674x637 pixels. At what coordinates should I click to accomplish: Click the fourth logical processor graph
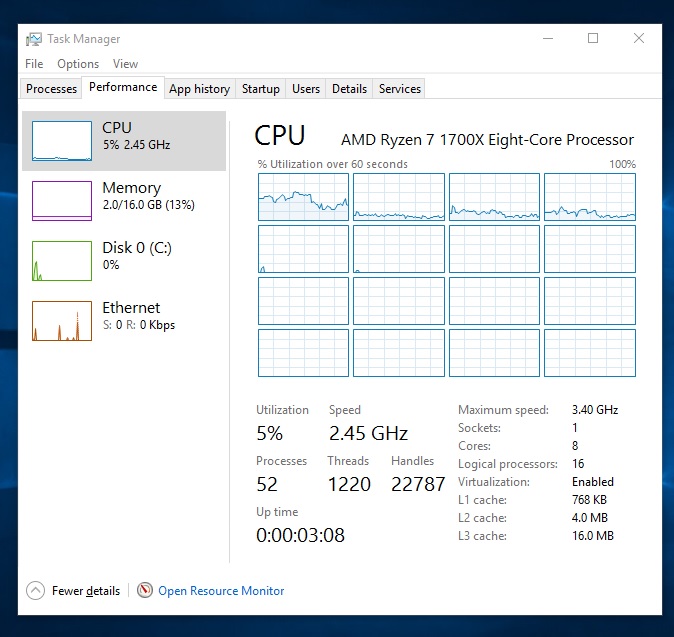tap(590, 197)
